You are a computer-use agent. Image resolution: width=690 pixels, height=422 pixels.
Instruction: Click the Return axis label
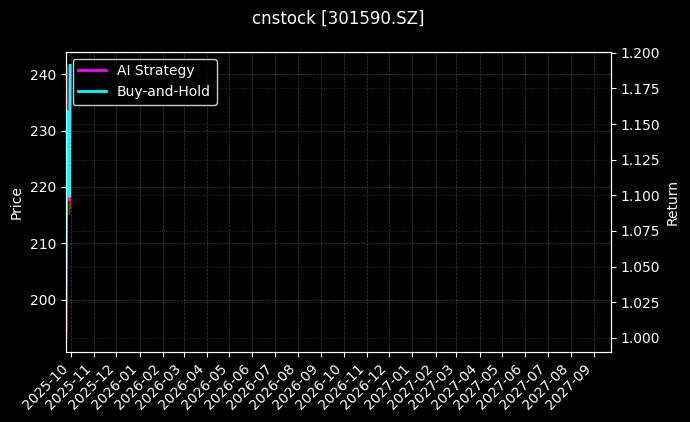(673, 203)
